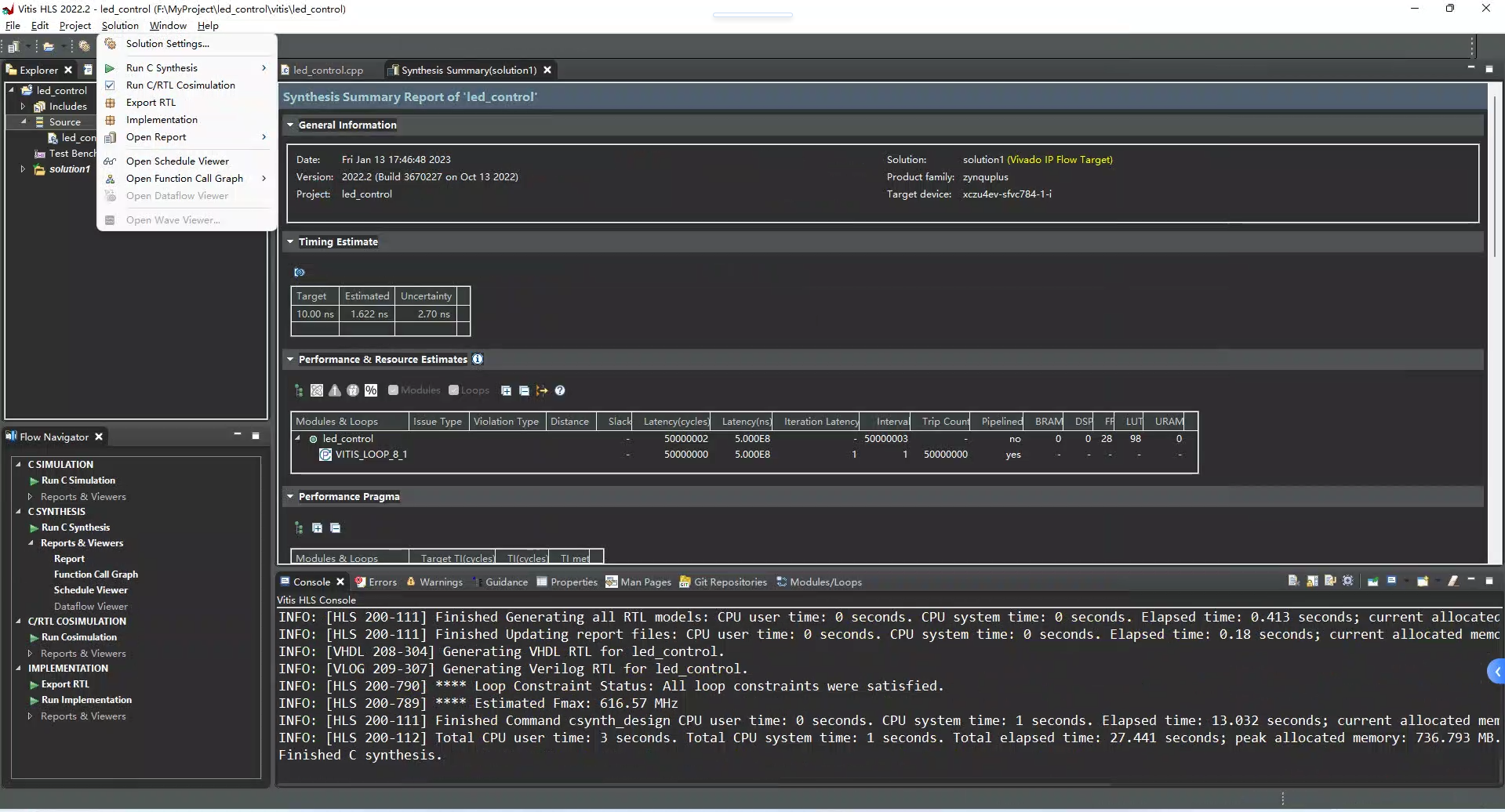This screenshot has height=812, width=1505.
Task: Expand the Open Report submenu
Action: 186,137
